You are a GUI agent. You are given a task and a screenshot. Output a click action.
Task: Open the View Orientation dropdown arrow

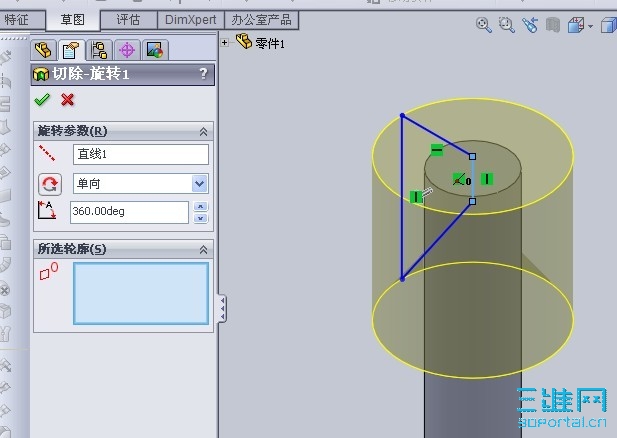tap(590, 26)
